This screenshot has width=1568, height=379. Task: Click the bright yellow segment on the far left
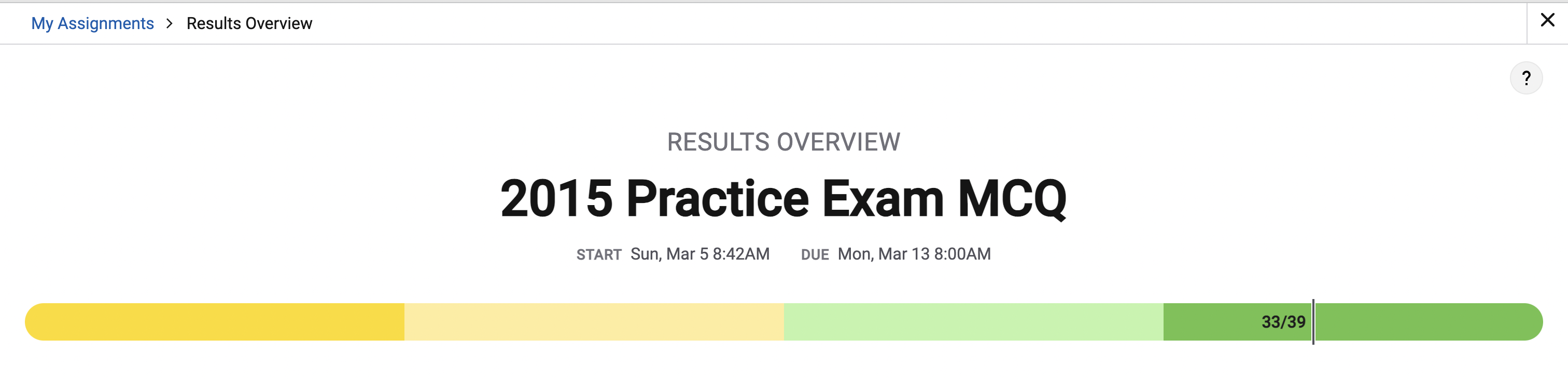[x=213, y=322]
